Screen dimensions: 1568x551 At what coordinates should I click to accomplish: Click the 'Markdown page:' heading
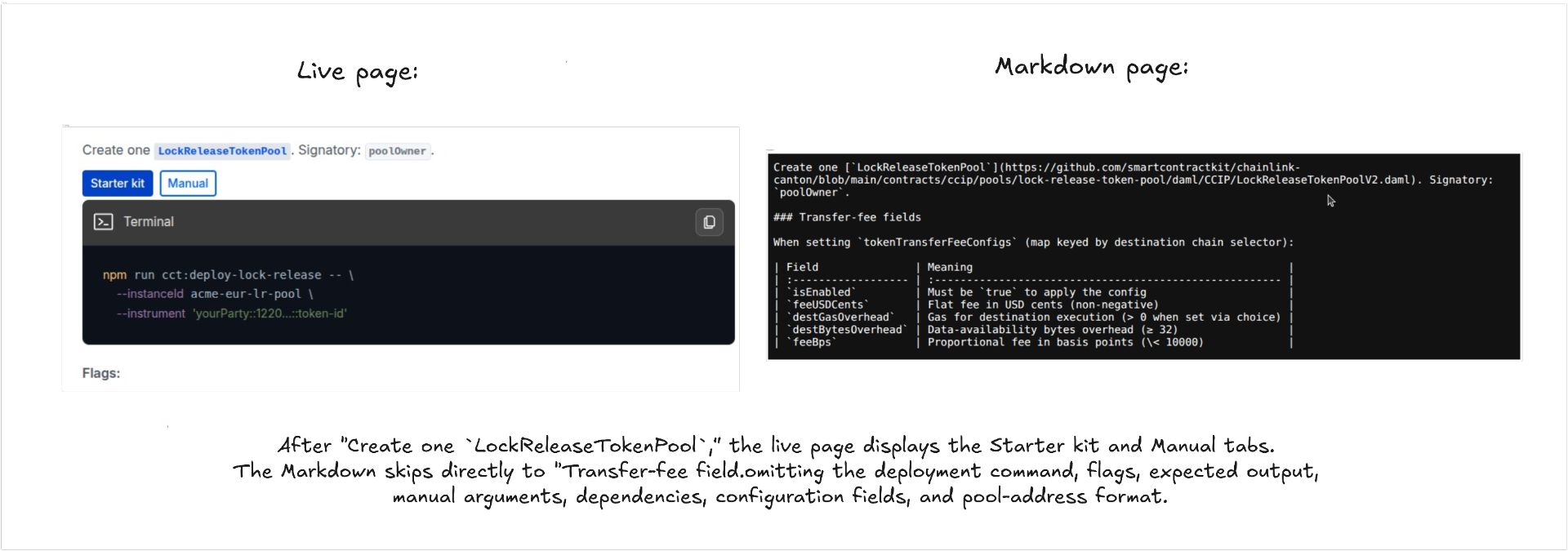point(1091,67)
